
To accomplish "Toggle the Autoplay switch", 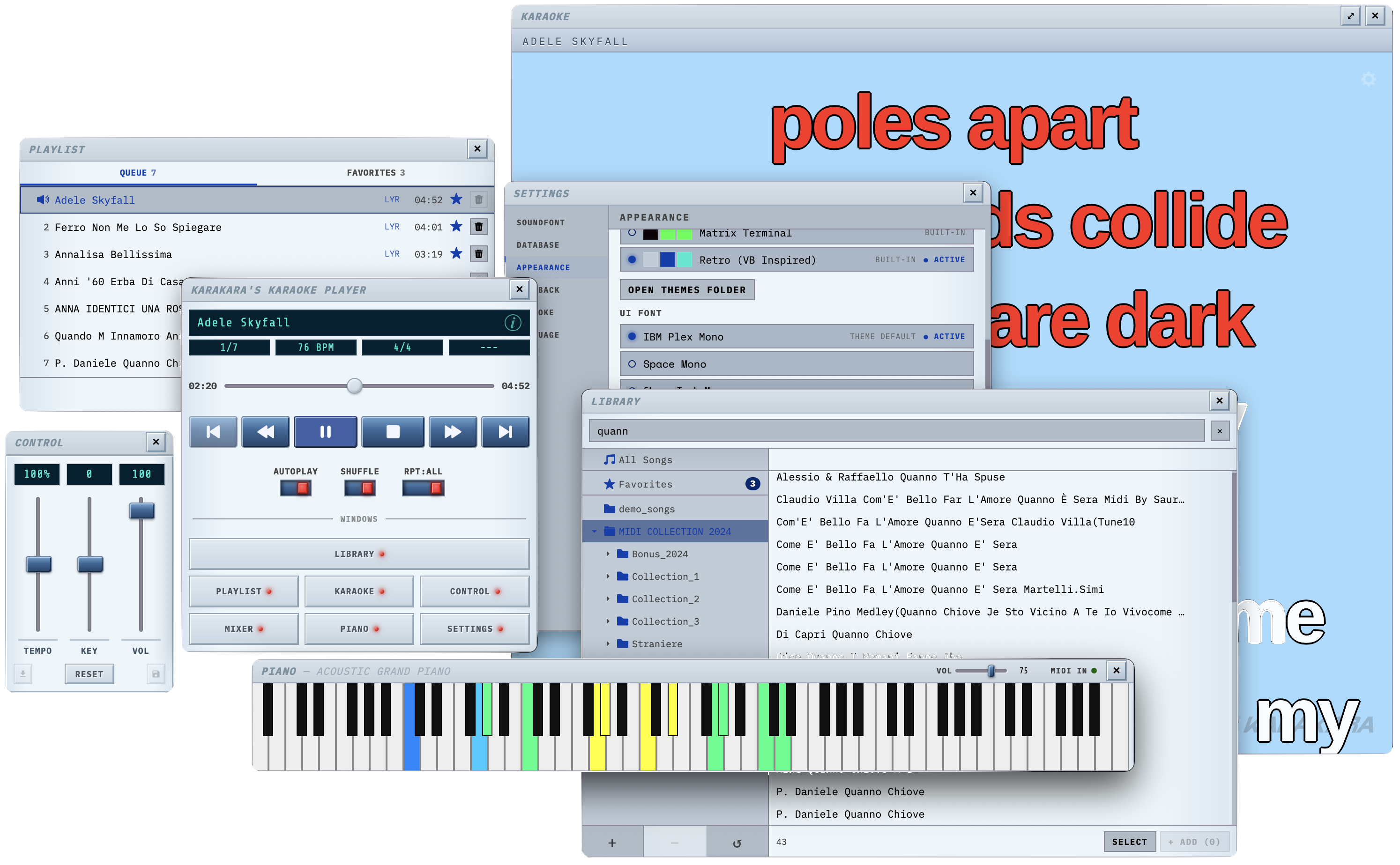I will point(295,488).
